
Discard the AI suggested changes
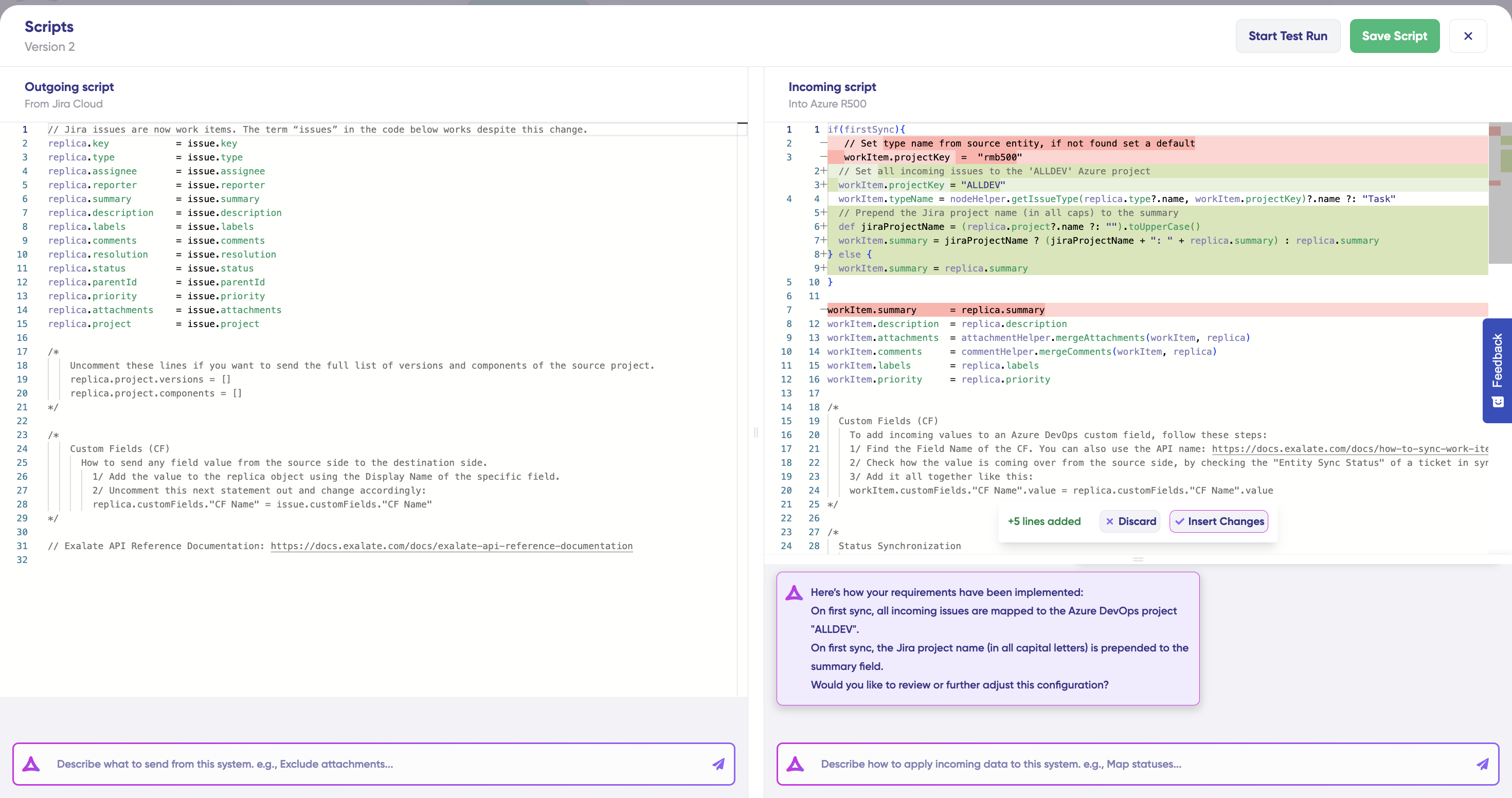(1130, 521)
